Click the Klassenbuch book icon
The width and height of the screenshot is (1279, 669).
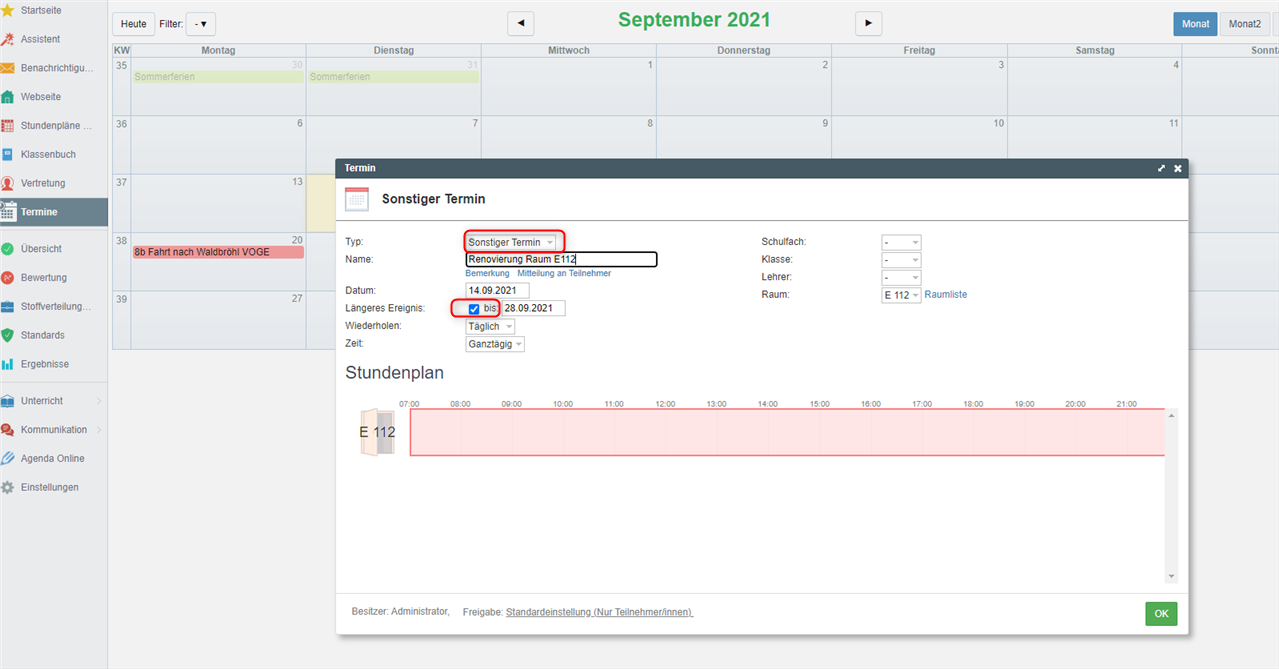8,154
